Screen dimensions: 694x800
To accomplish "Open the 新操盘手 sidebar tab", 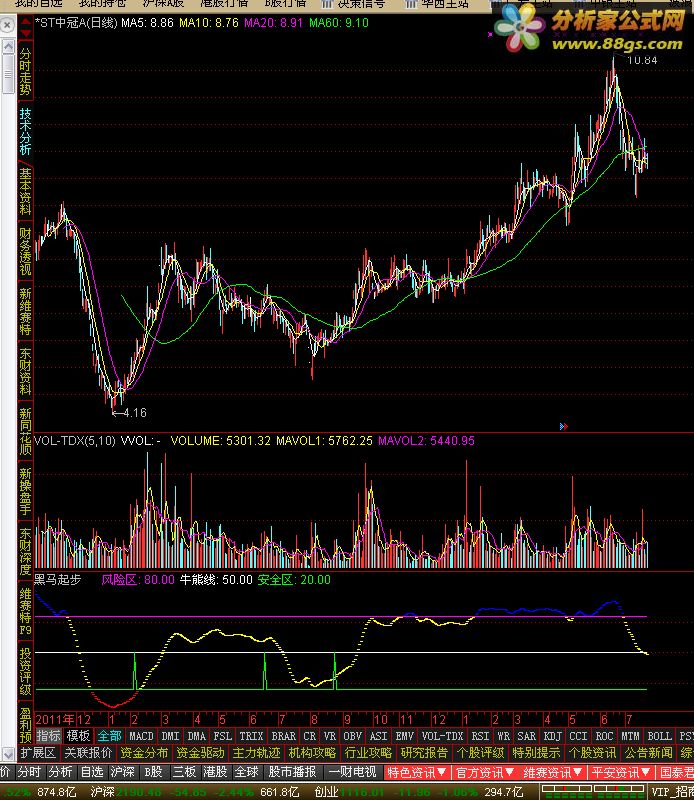I will [x=25, y=491].
